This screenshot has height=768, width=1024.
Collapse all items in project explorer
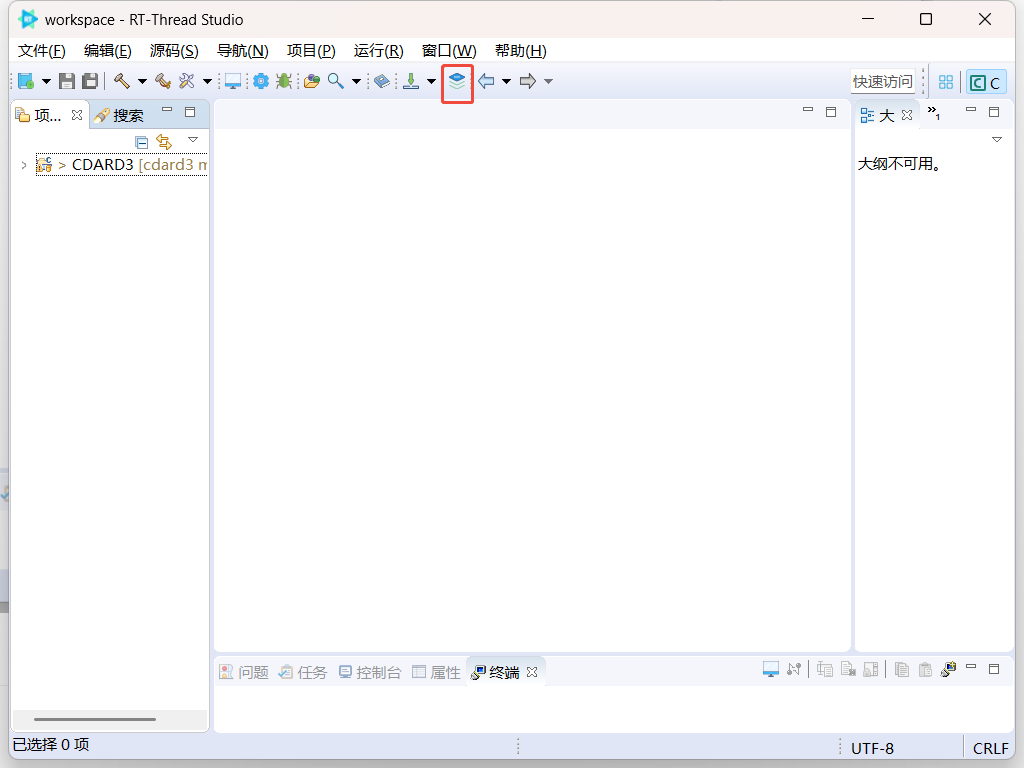point(142,142)
